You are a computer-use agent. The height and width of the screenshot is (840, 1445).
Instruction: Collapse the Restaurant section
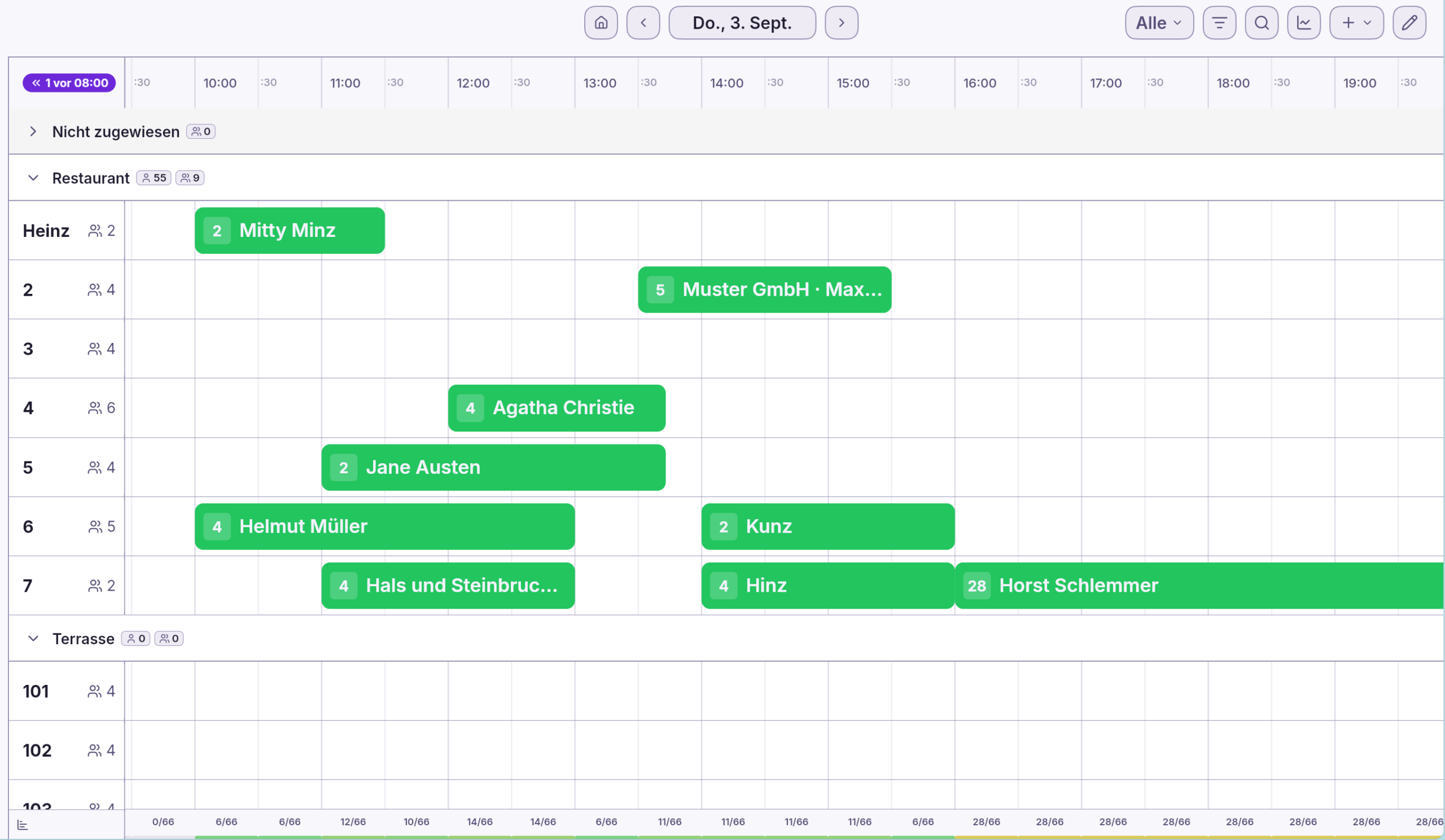[x=33, y=178]
